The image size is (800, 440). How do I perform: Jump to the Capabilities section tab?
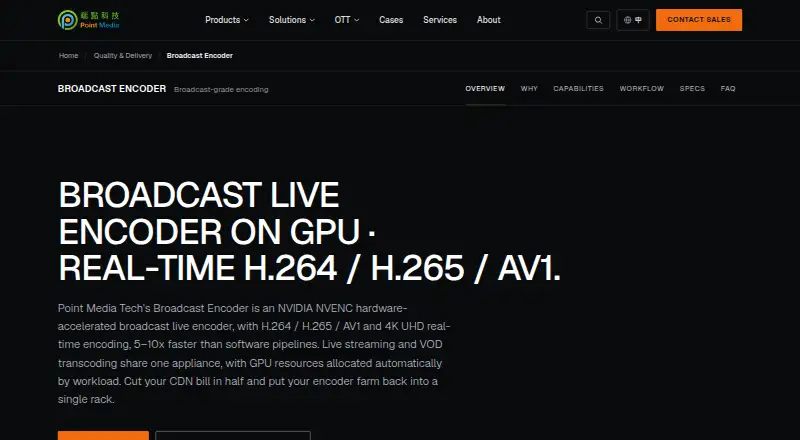(579, 88)
